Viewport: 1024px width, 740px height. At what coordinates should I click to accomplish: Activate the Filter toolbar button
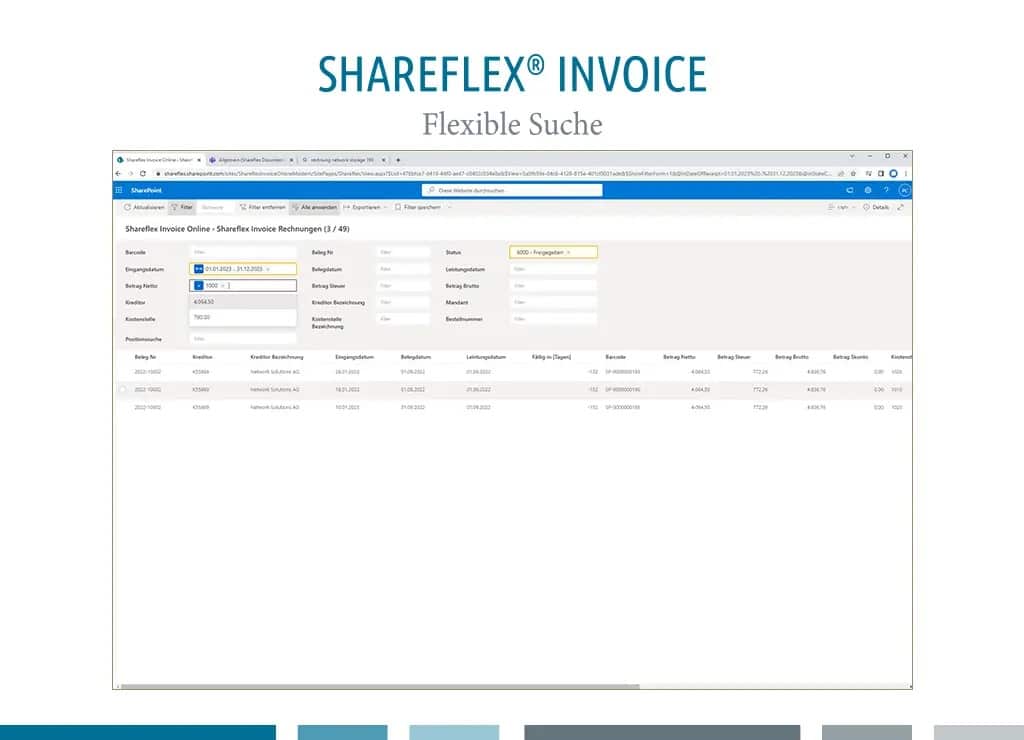point(180,207)
